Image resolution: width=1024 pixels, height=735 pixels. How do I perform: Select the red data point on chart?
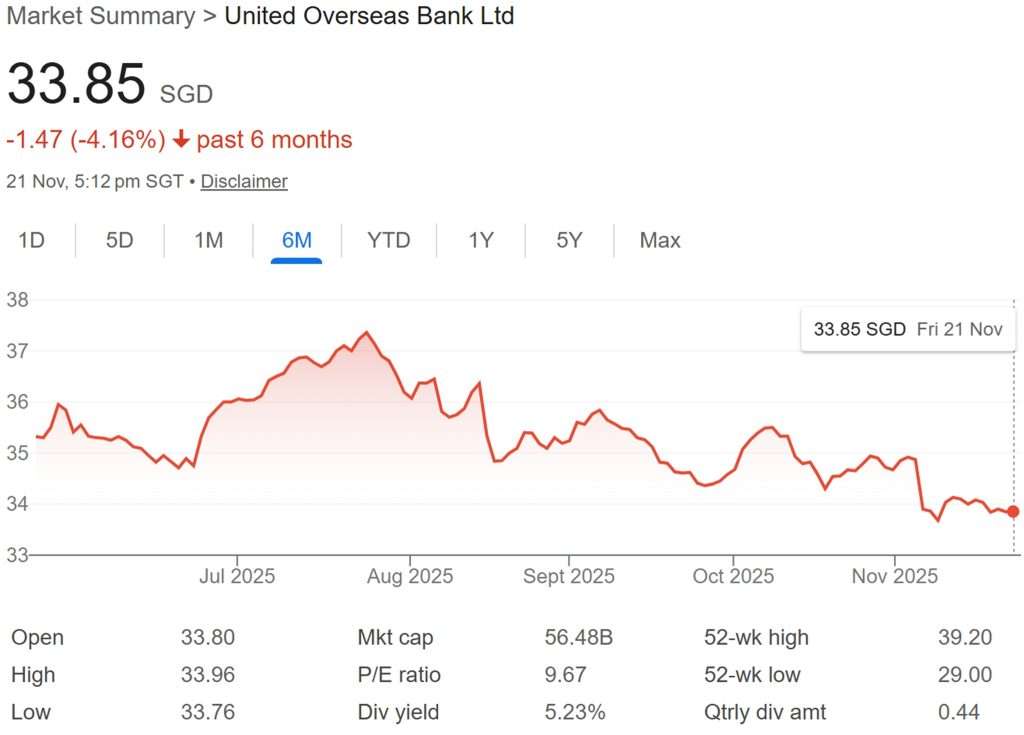point(1012,513)
